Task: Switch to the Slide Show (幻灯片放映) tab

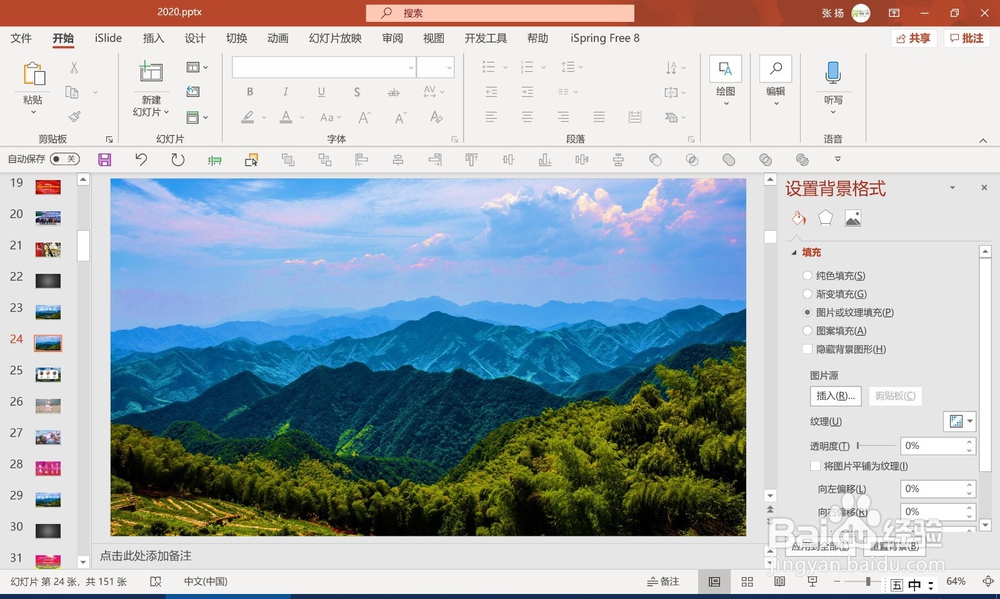Action: (335, 38)
